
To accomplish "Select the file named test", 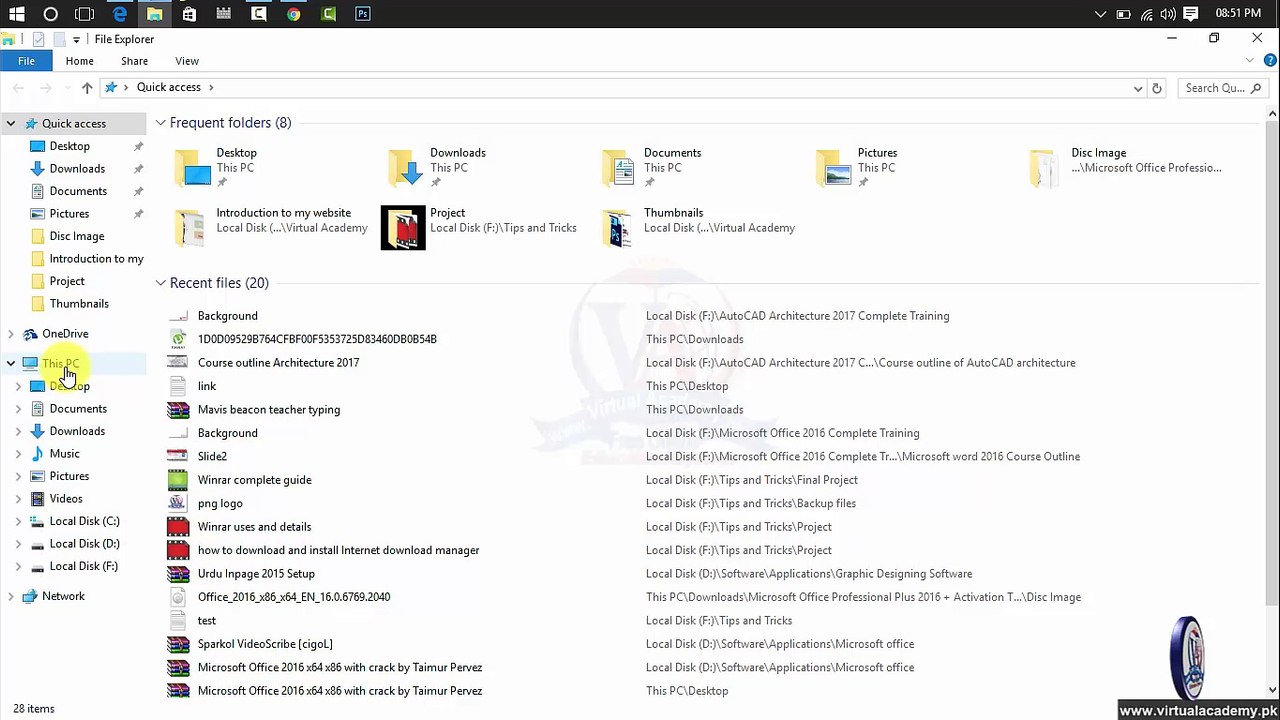I will [x=207, y=621].
